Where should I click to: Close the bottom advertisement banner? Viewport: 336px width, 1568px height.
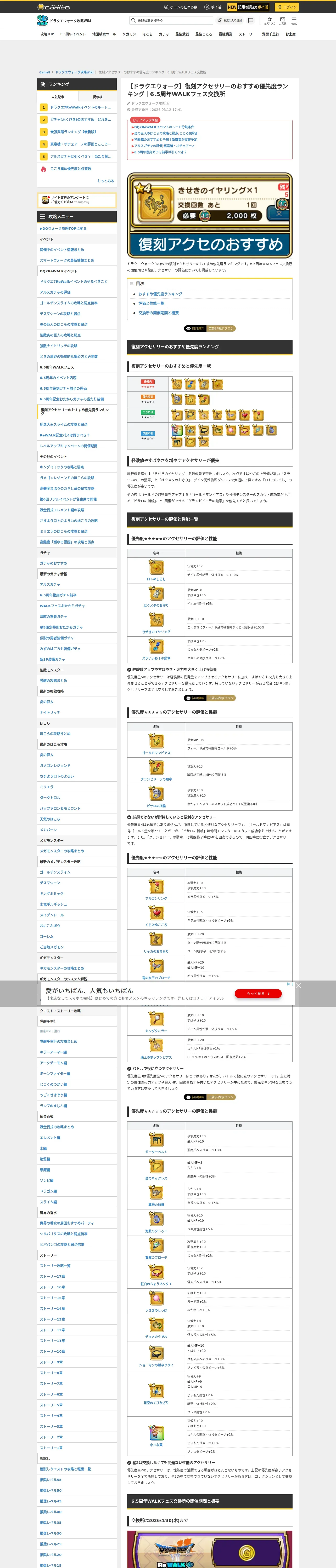tap(298, 985)
